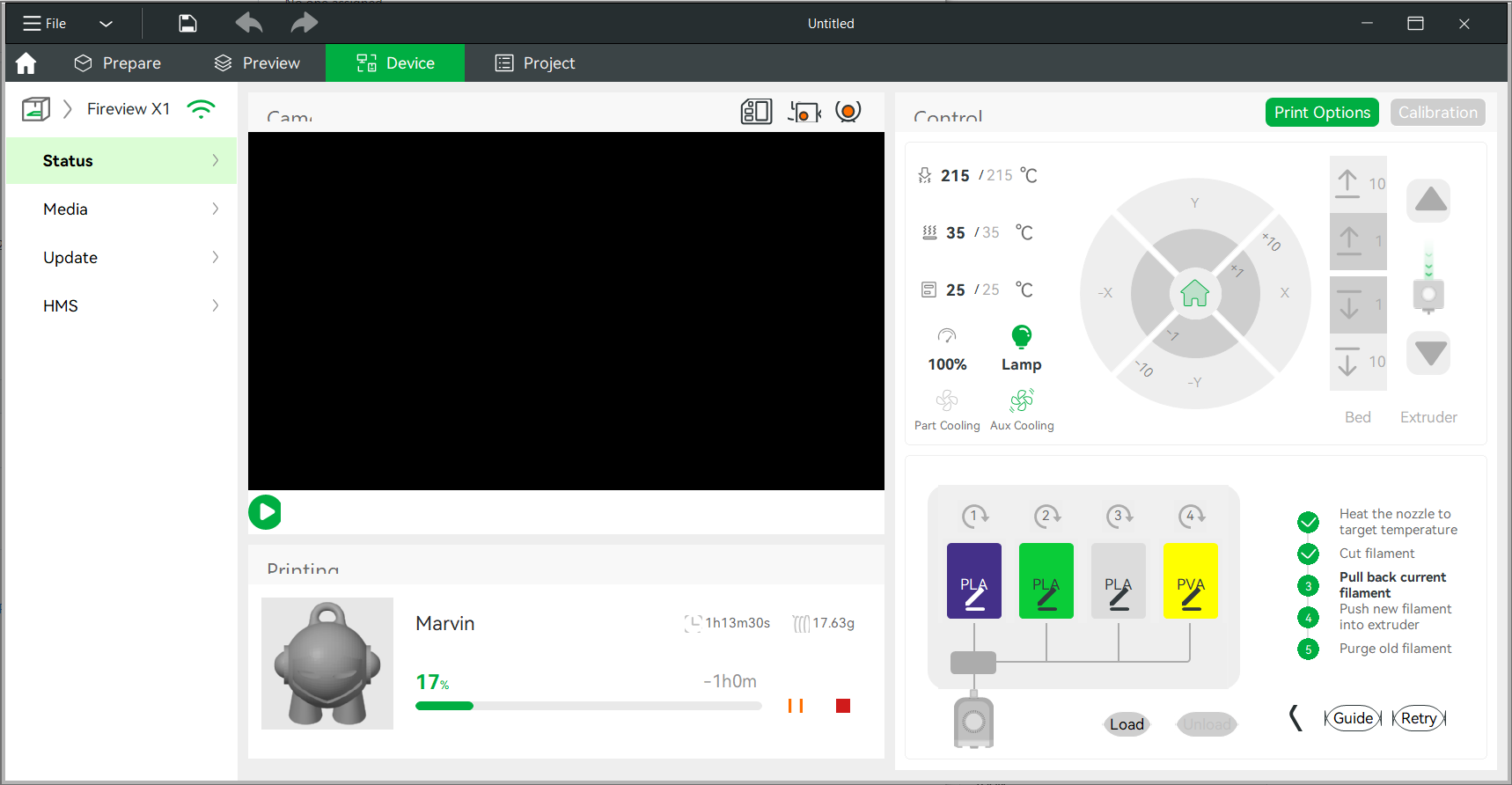Open the File menu dropdown arrow
The width and height of the screenshot is (1512, 785).
pyautogui.click(x=106, y=24)
